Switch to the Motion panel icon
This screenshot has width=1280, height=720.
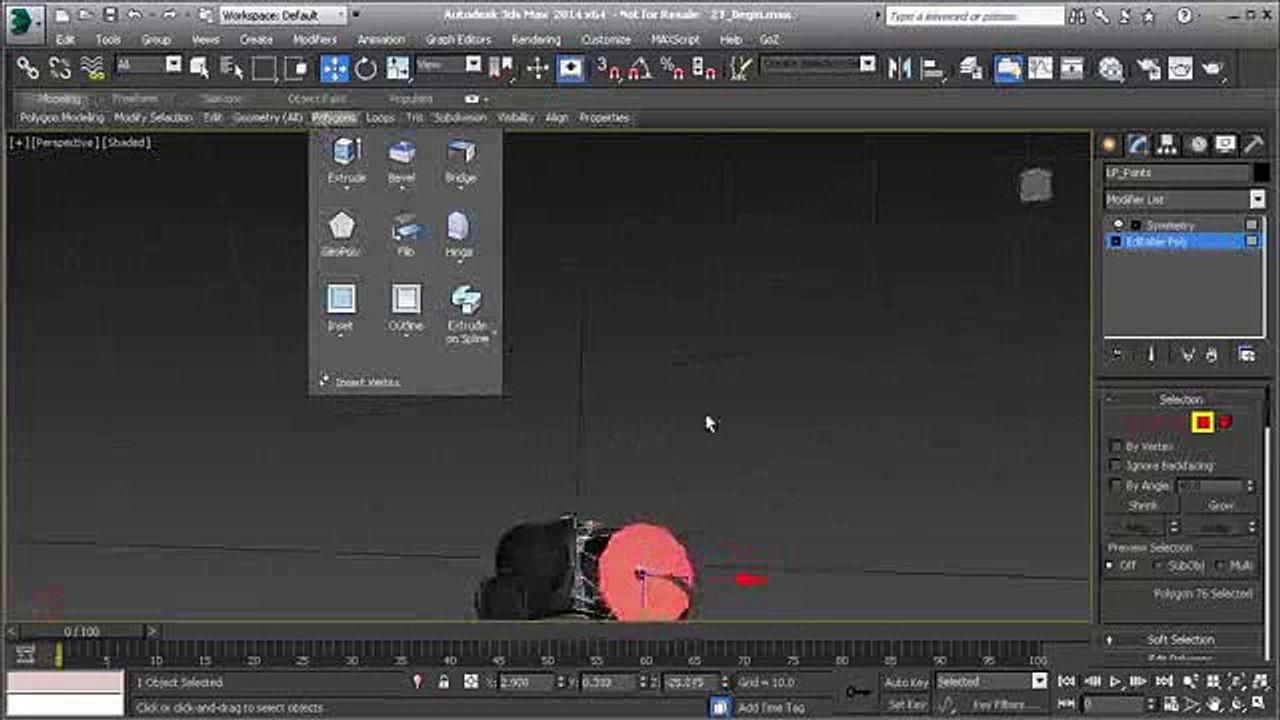click(x=1197, y=145)
